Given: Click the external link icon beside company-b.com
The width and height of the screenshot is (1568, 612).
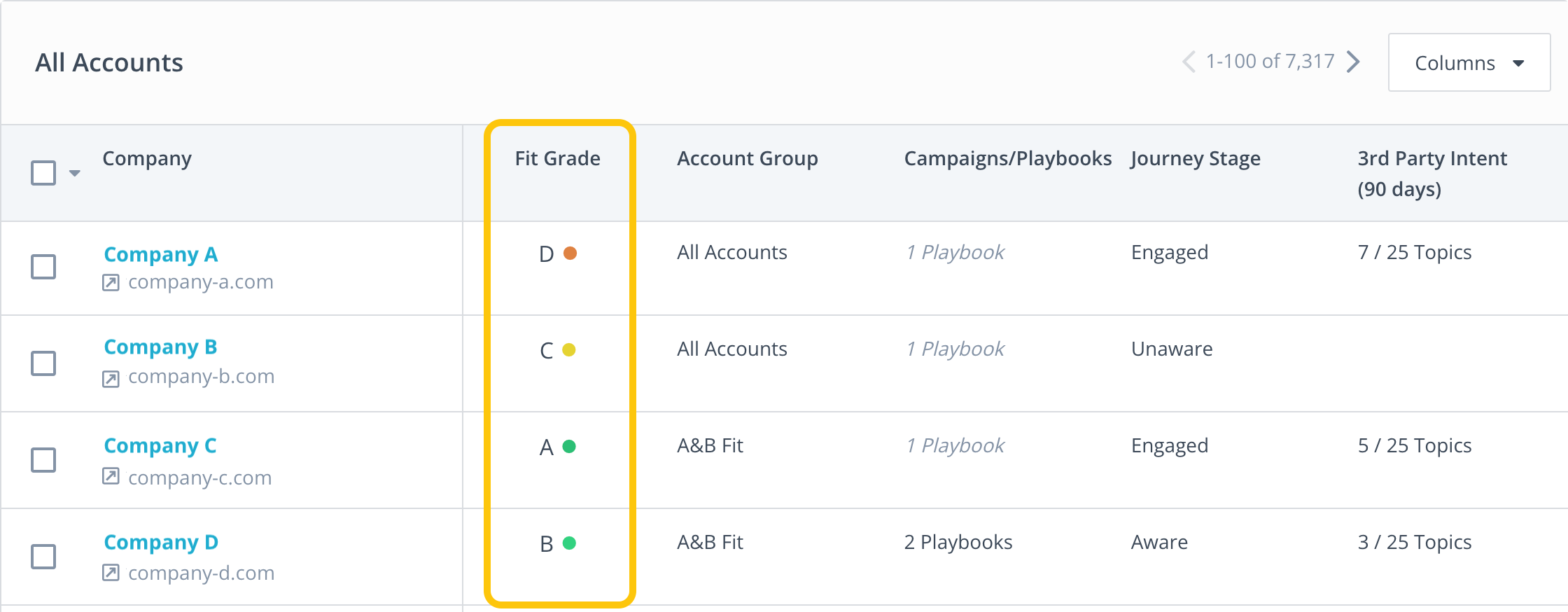Looking at the screenshot, I should [x=111, y=377].
